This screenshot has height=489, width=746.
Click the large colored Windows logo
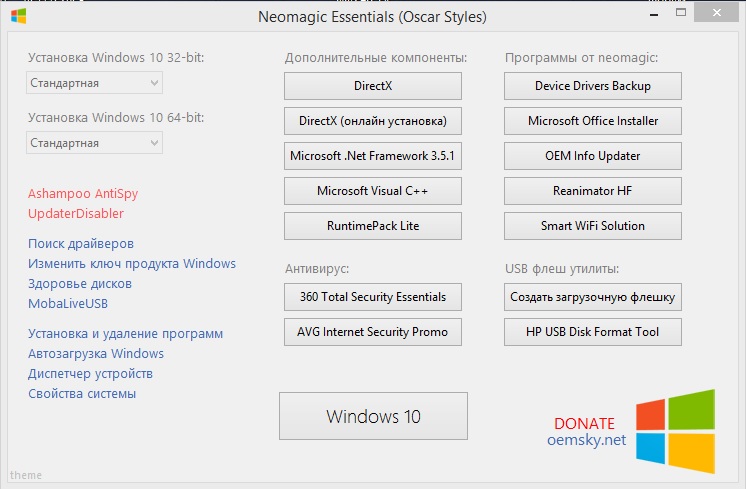pyautogui.click(x=676, y=431)
